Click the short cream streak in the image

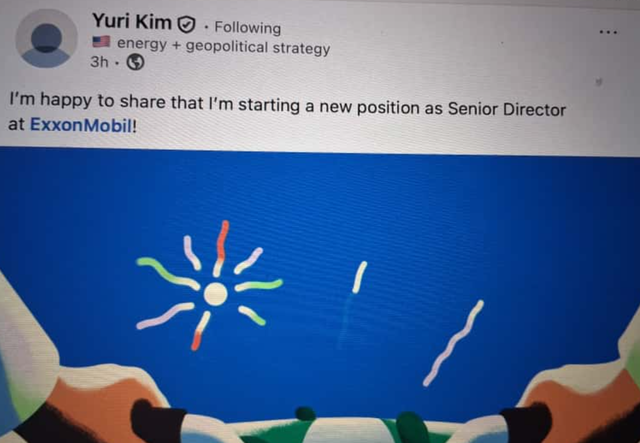[x=360, y=277]
